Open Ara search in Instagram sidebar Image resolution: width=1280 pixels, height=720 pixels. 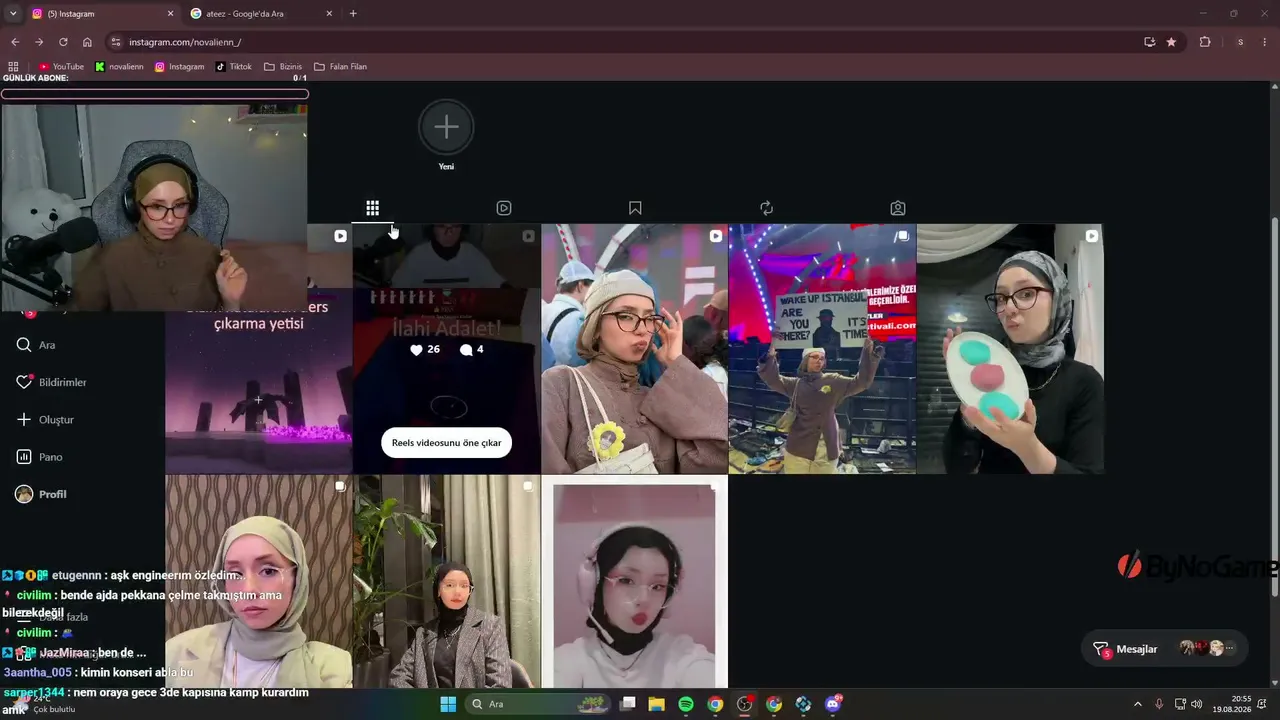pos(36,345)
